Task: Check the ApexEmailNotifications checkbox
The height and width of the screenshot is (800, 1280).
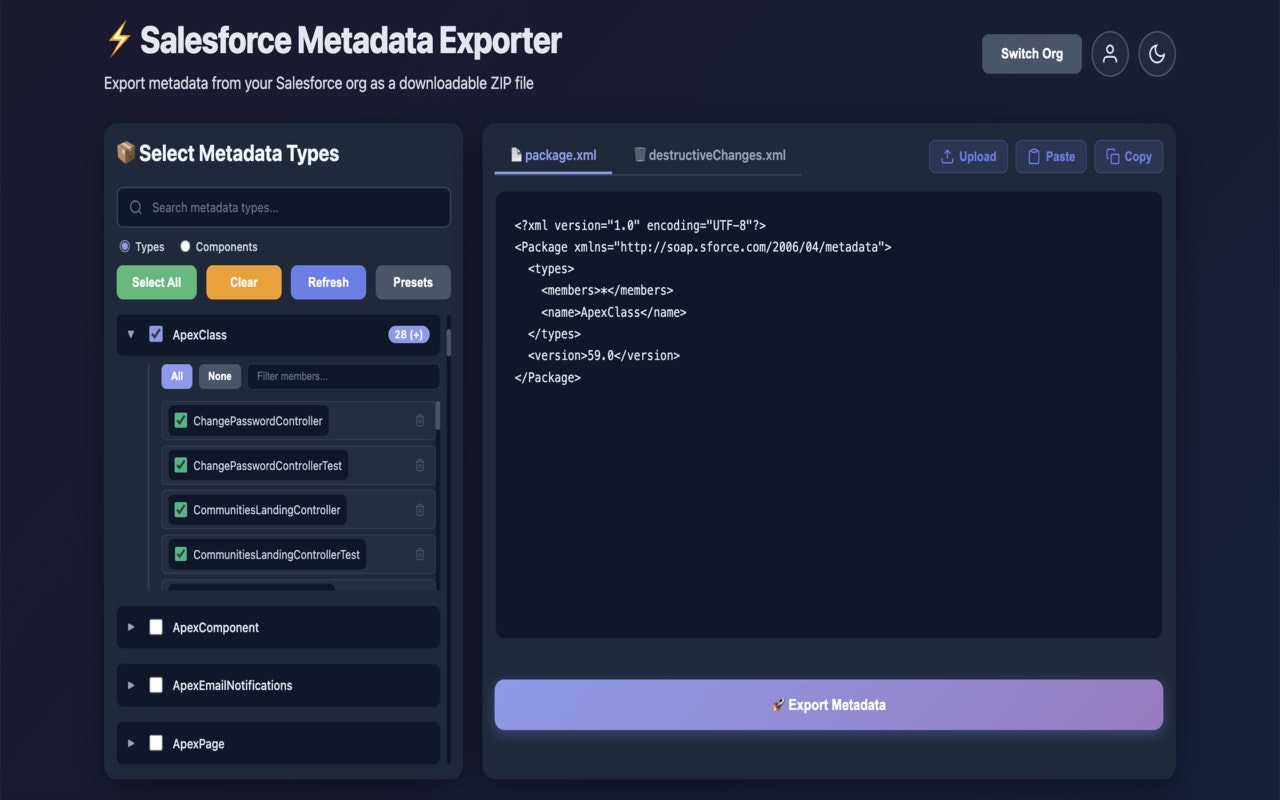Action: click(156, 685)
